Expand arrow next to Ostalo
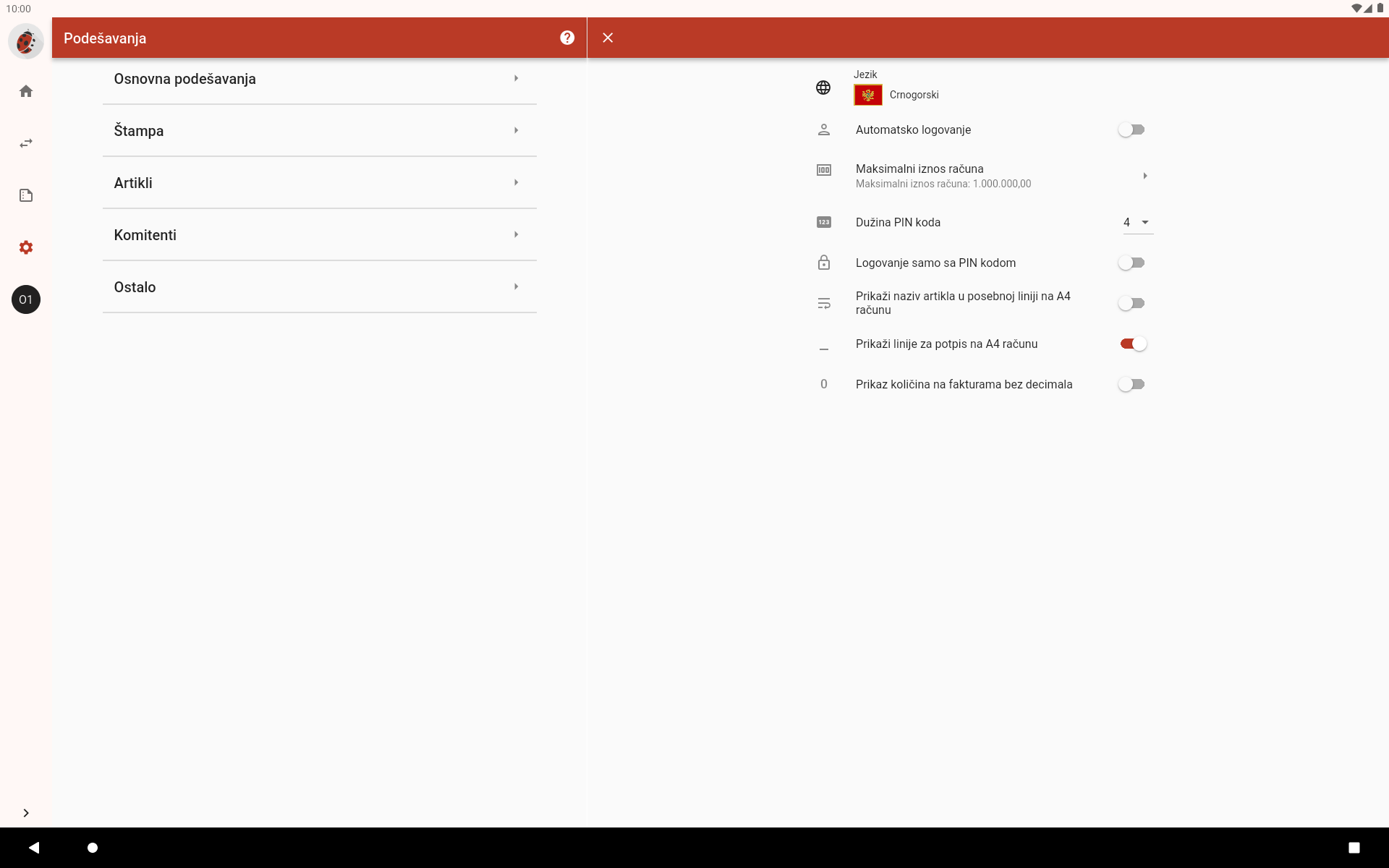Screen dimensions: 1389x868 (516, 286)
